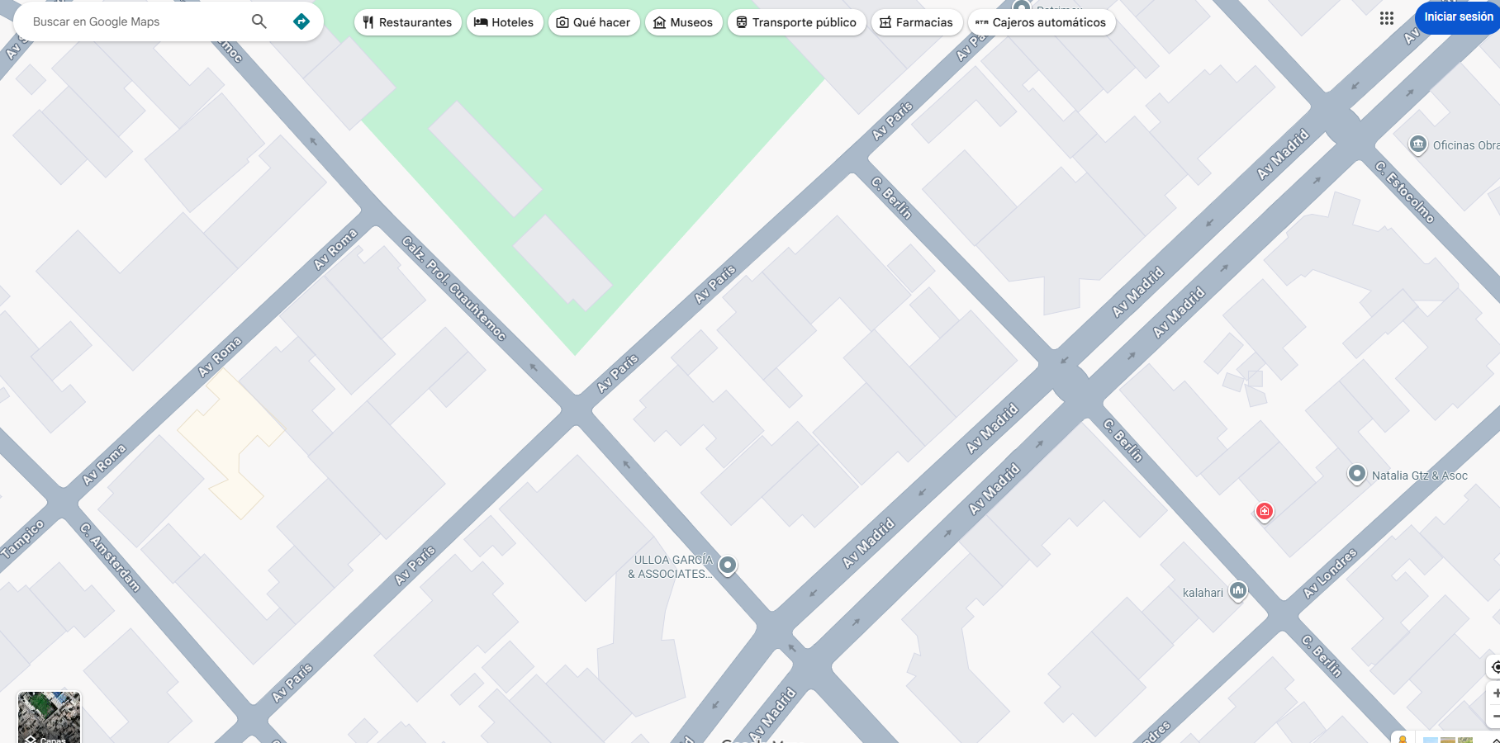The width and height of the screenshot is (1500, 743).
Task: Select the kalahari museum pin
Action: 1239,591
